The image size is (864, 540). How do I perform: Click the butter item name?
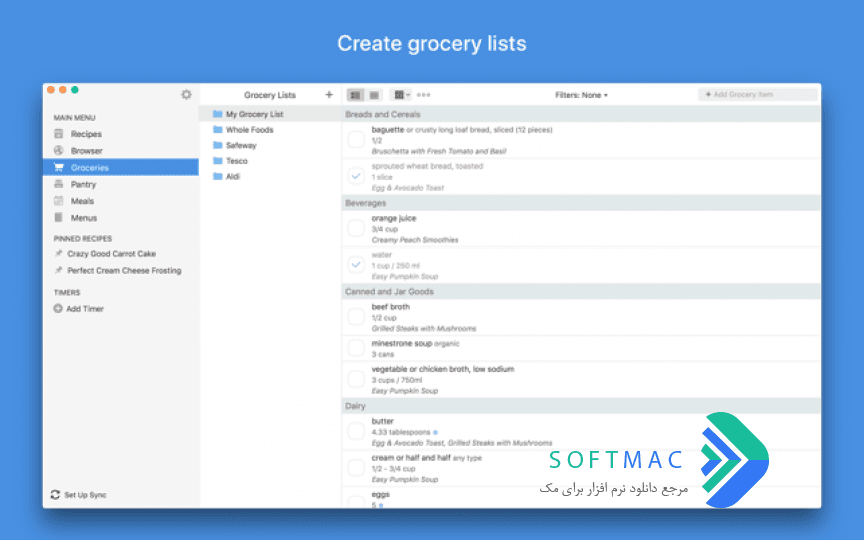click(x=382, y=421)
